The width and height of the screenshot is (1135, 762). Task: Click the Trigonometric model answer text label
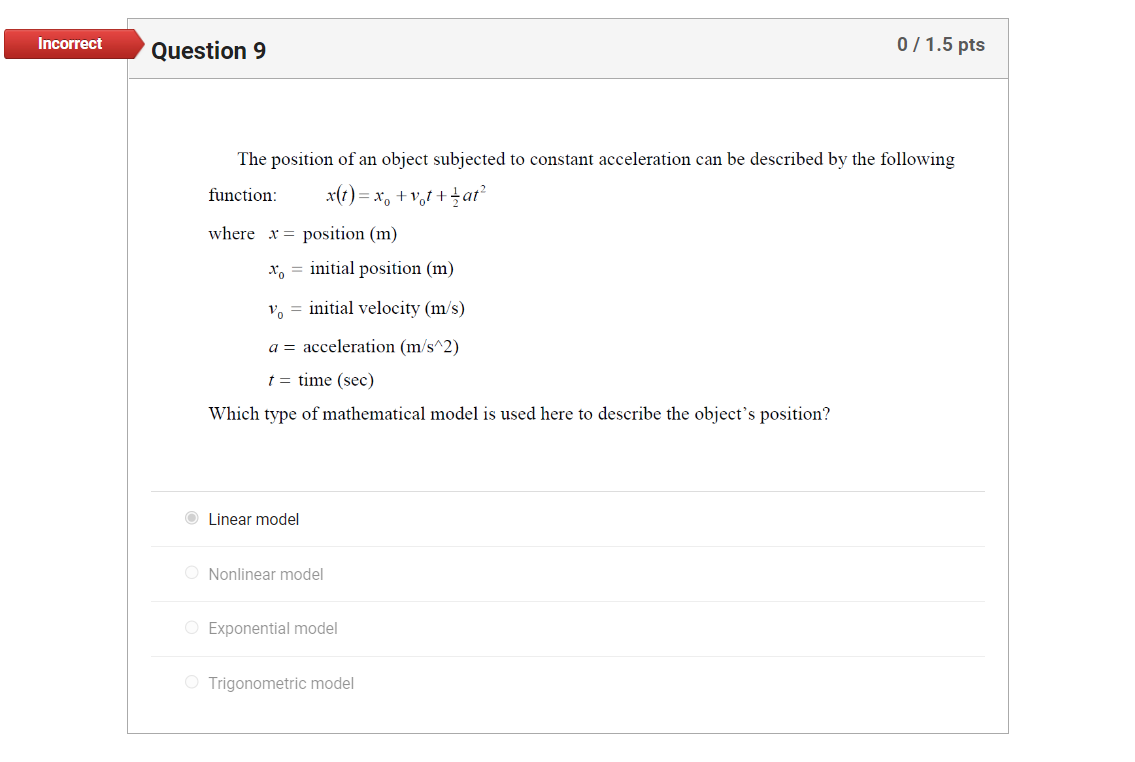(281, 683)
